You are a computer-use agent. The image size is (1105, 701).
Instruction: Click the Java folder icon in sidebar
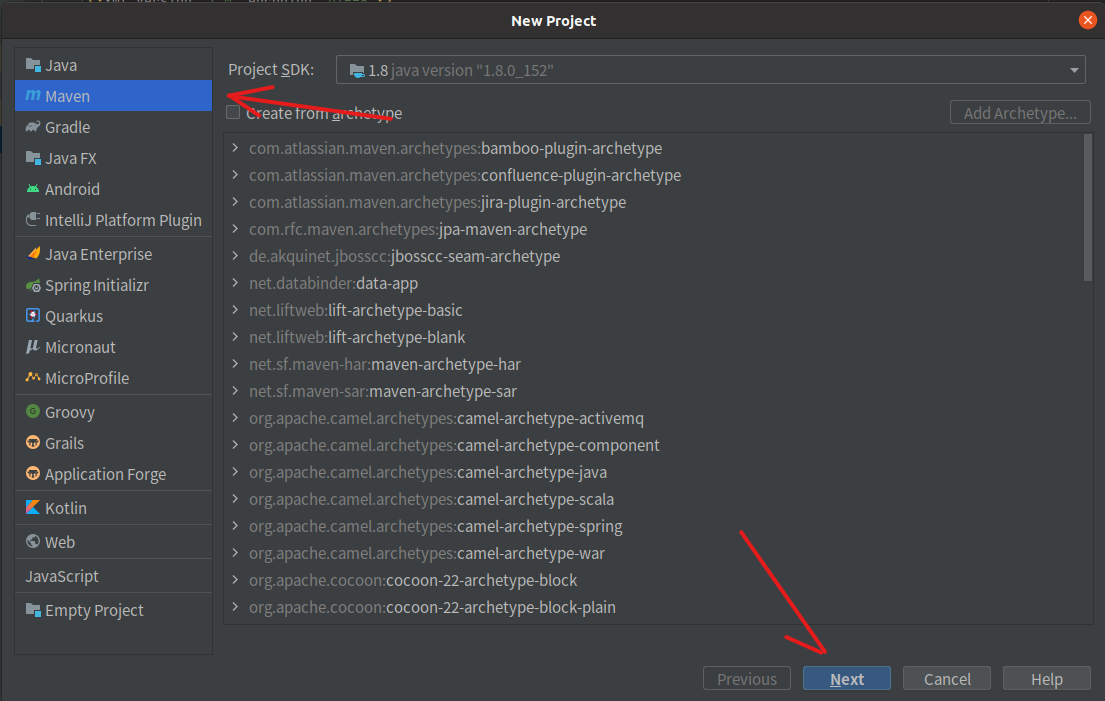point(33,65)
